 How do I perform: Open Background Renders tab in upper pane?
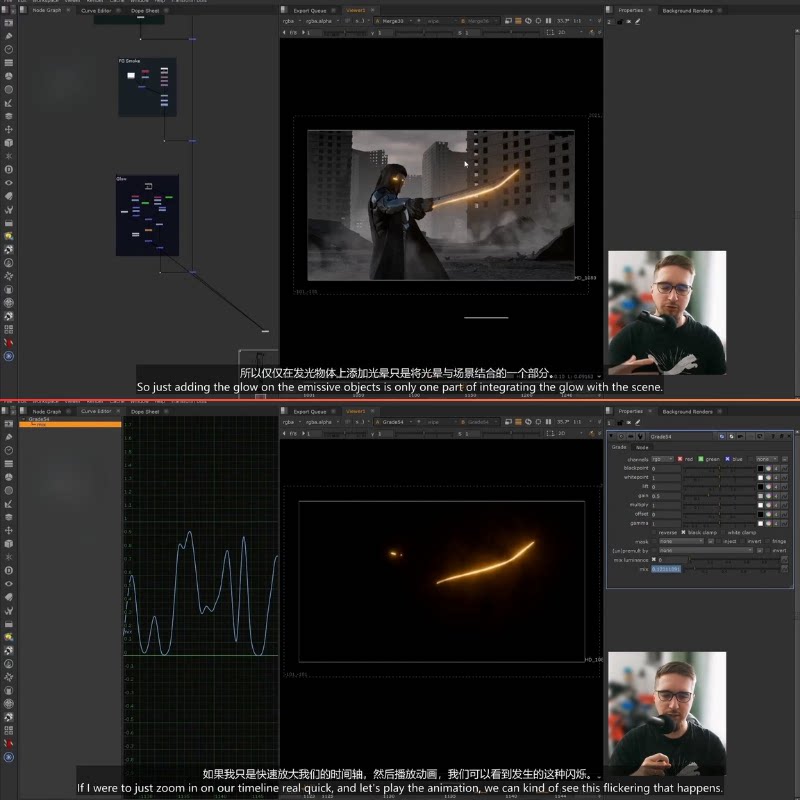[687, 10]
